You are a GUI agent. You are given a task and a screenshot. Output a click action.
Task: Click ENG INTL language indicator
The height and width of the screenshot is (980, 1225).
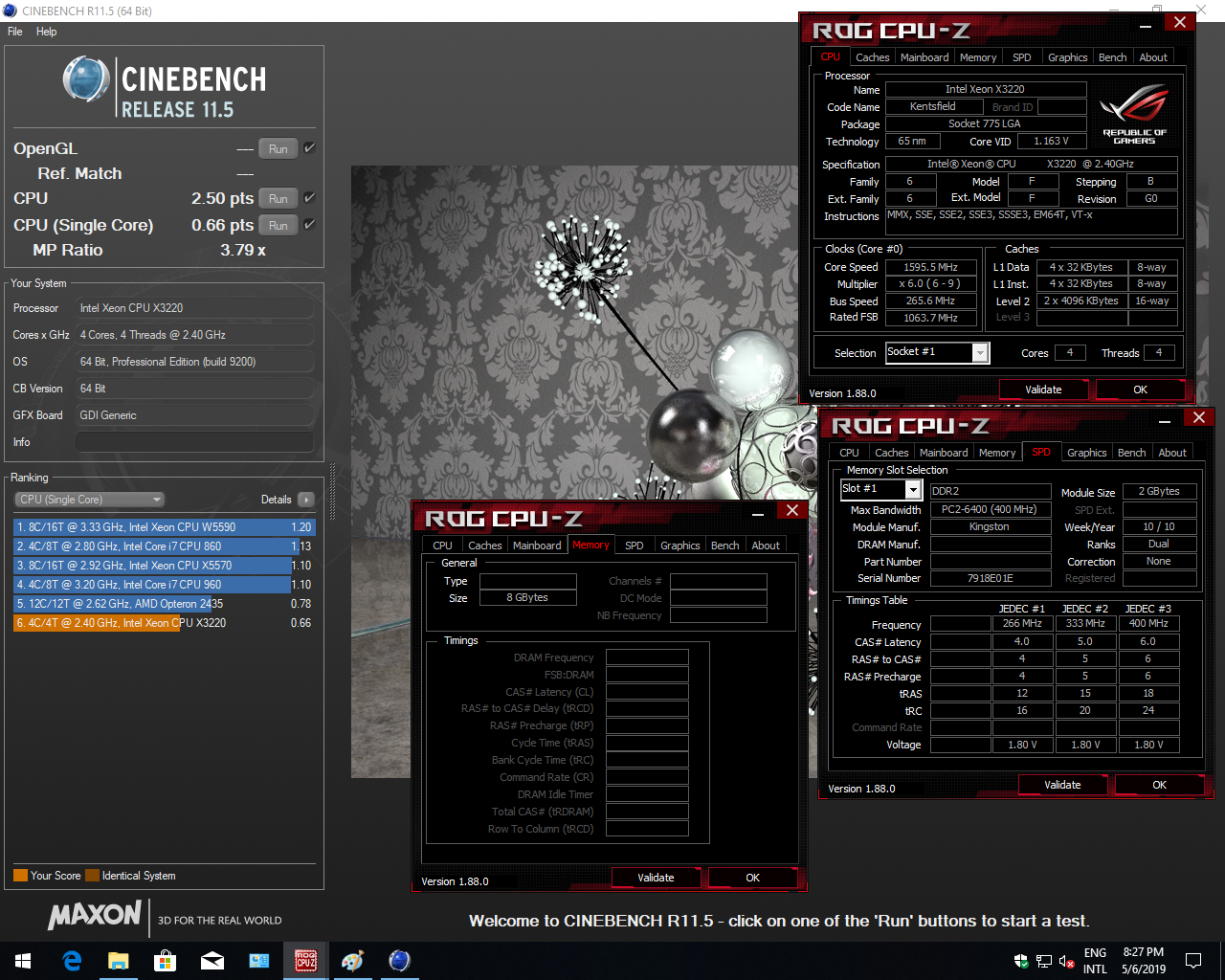pos(1095,961)
